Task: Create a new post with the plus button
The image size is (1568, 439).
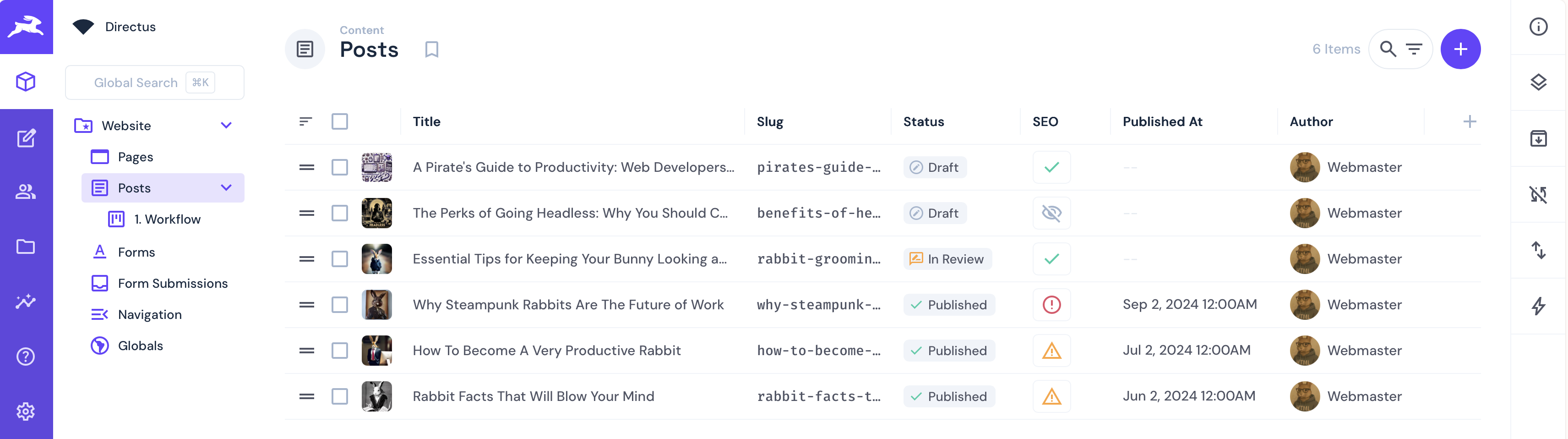Action: coord(1461,49)
